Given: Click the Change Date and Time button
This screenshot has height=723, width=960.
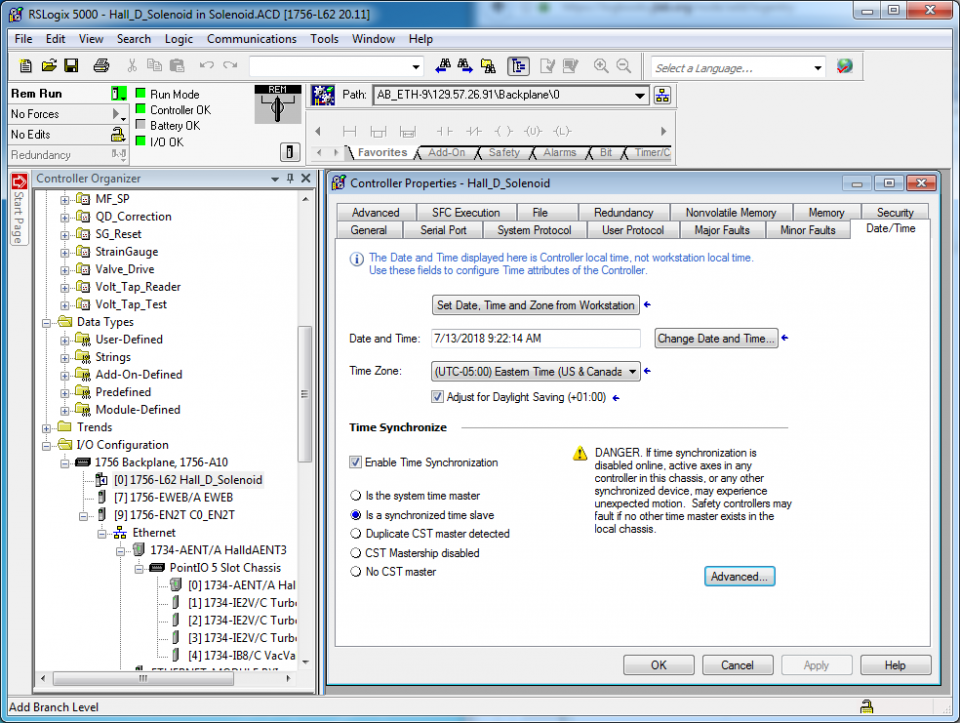Looking at the screenshot, I should pyautogui.click(x=716, y=339).
